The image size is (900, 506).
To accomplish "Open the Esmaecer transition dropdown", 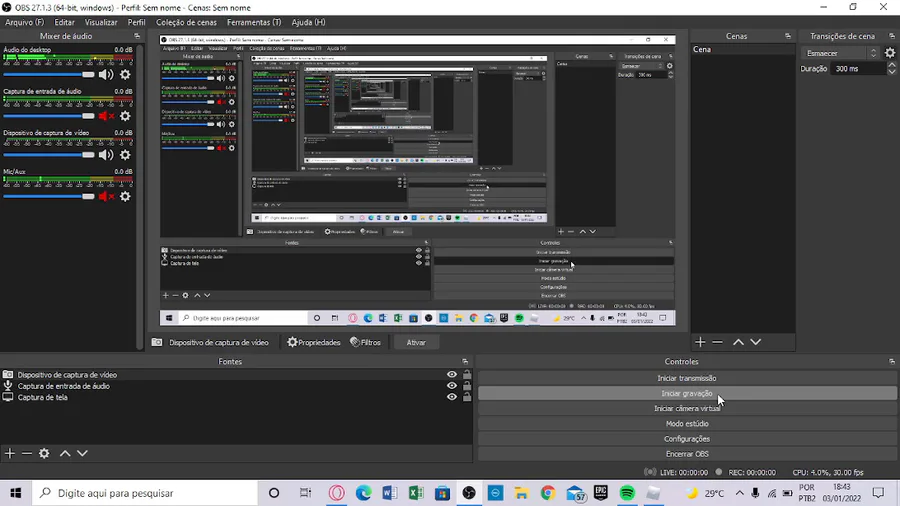I will tap(840, 53).
